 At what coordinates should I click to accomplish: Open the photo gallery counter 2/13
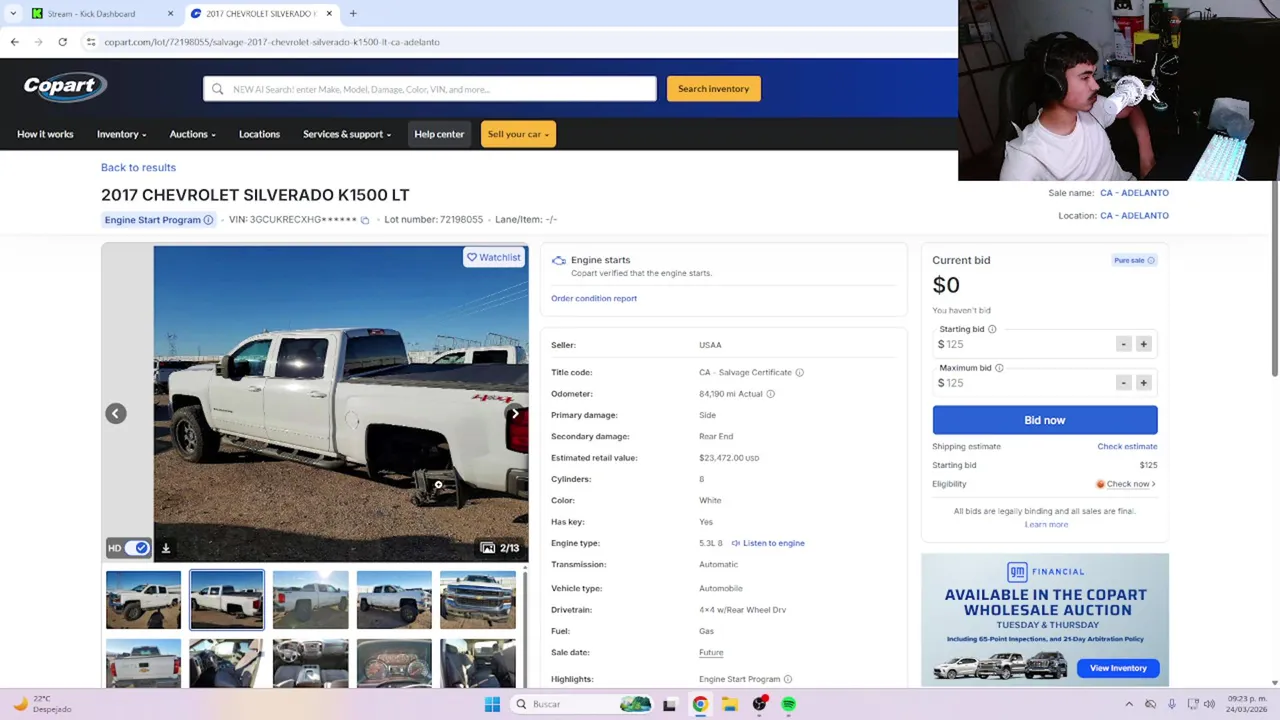click(500, 548)
